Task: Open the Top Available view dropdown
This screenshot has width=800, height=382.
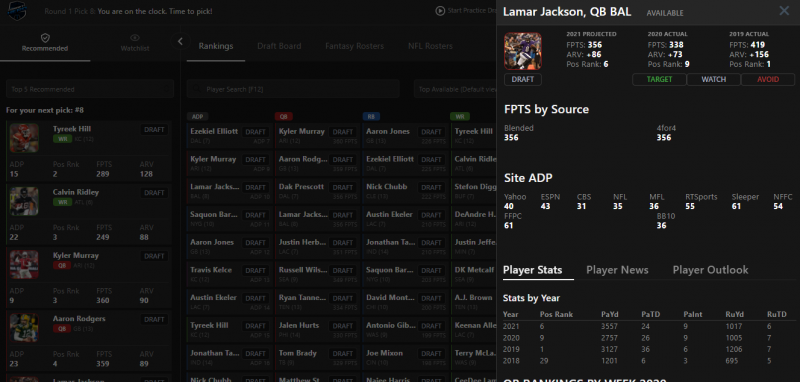Action: click(455, 89)
